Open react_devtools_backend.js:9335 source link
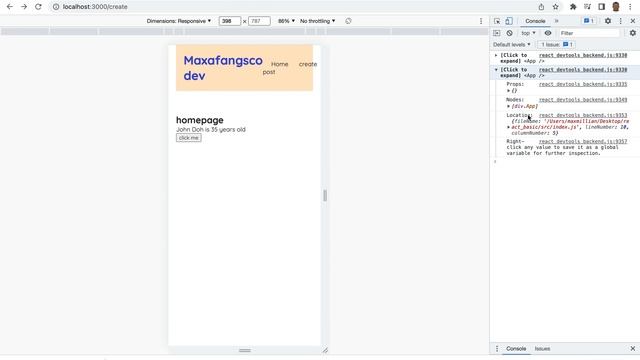 [x=583, y=84]
